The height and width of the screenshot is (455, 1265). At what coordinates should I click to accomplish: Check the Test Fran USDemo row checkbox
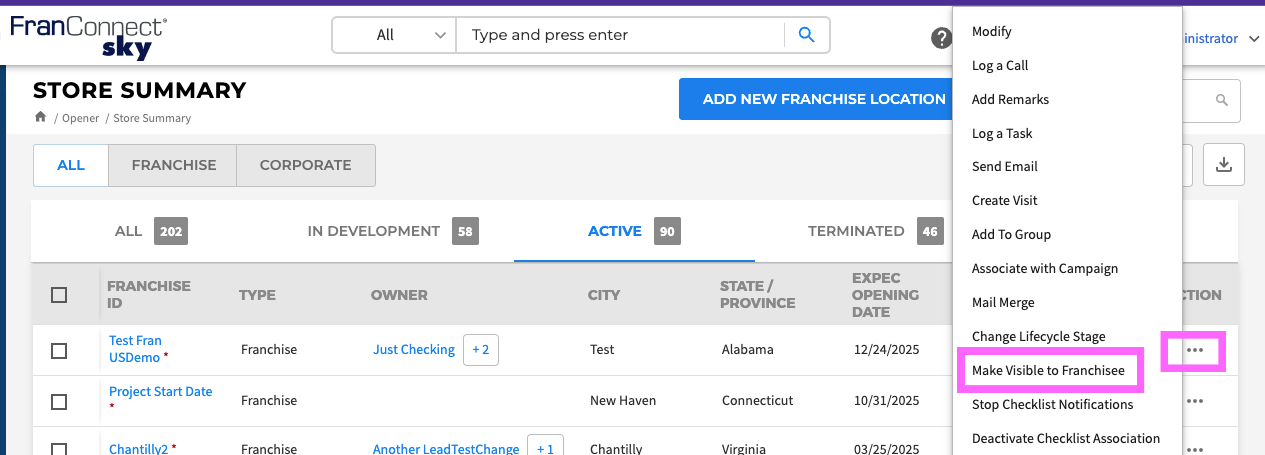[59, 351]
